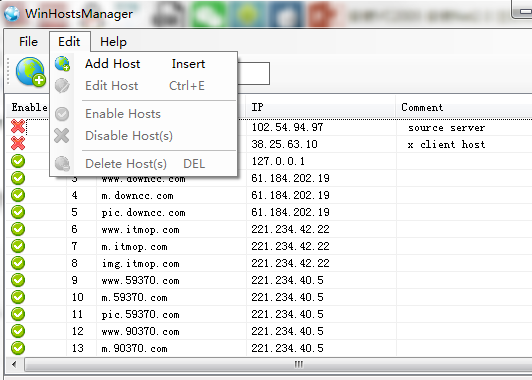Select the pic.59370.com host entry
The image size is (532, 380).
coord(140,315)
